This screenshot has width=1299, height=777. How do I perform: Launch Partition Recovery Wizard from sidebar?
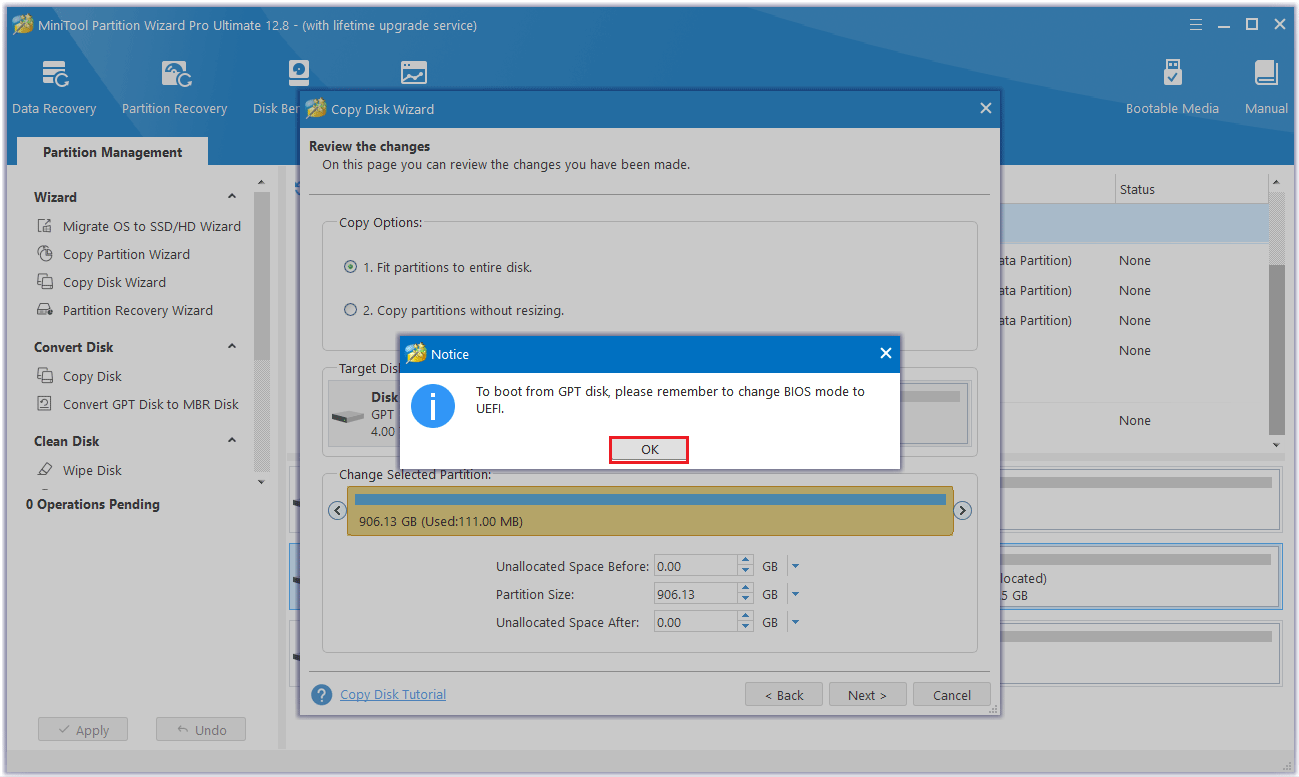(x=138, y=310)
